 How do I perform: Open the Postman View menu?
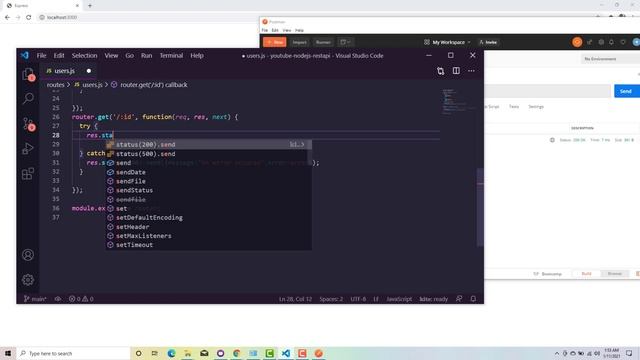pyautogui.click(x=287, y=30)
